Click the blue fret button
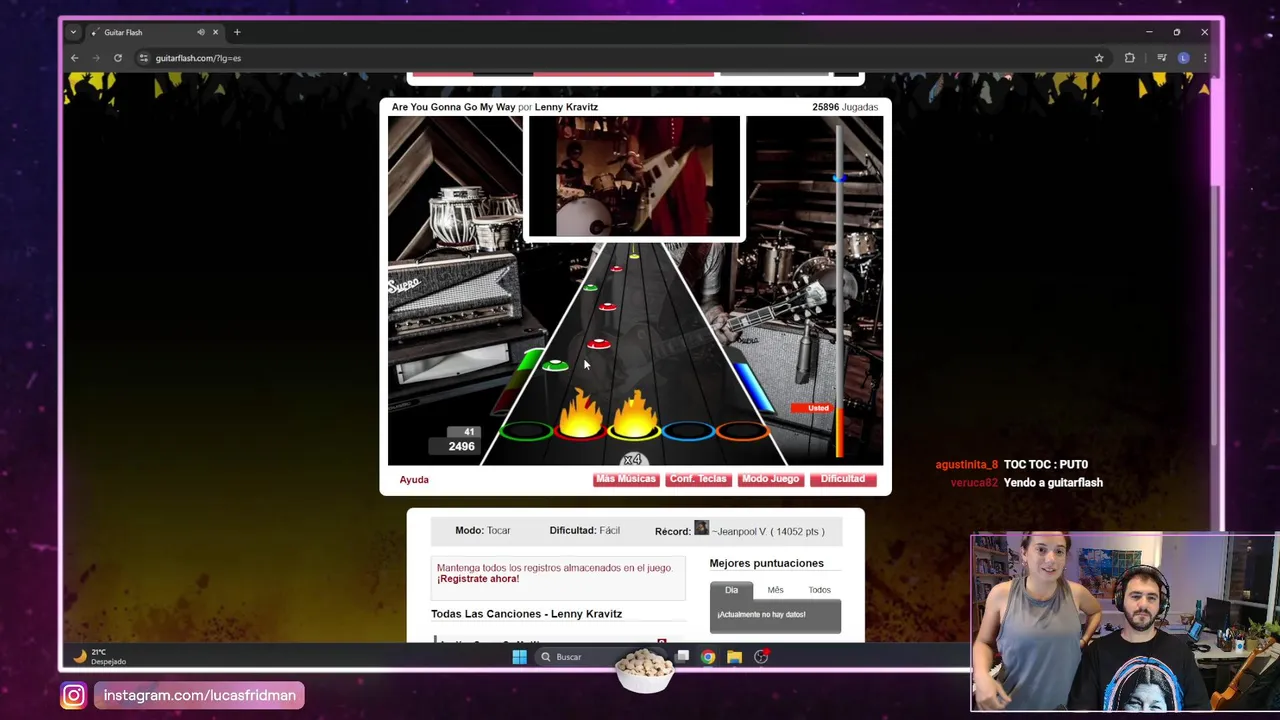 pyautogui.click(x=689, y=432)
